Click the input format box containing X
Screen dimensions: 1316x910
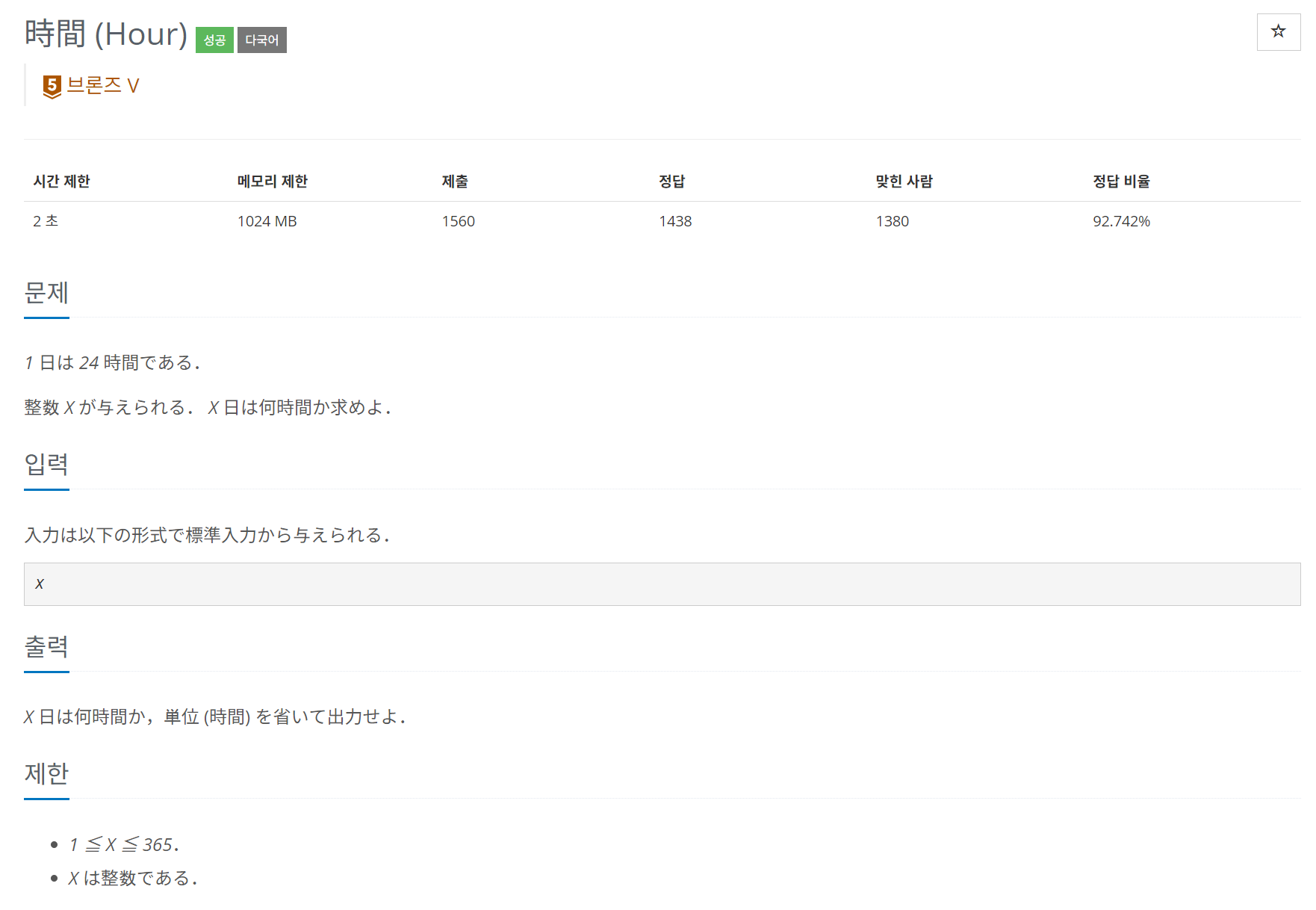tap(662, 584)
